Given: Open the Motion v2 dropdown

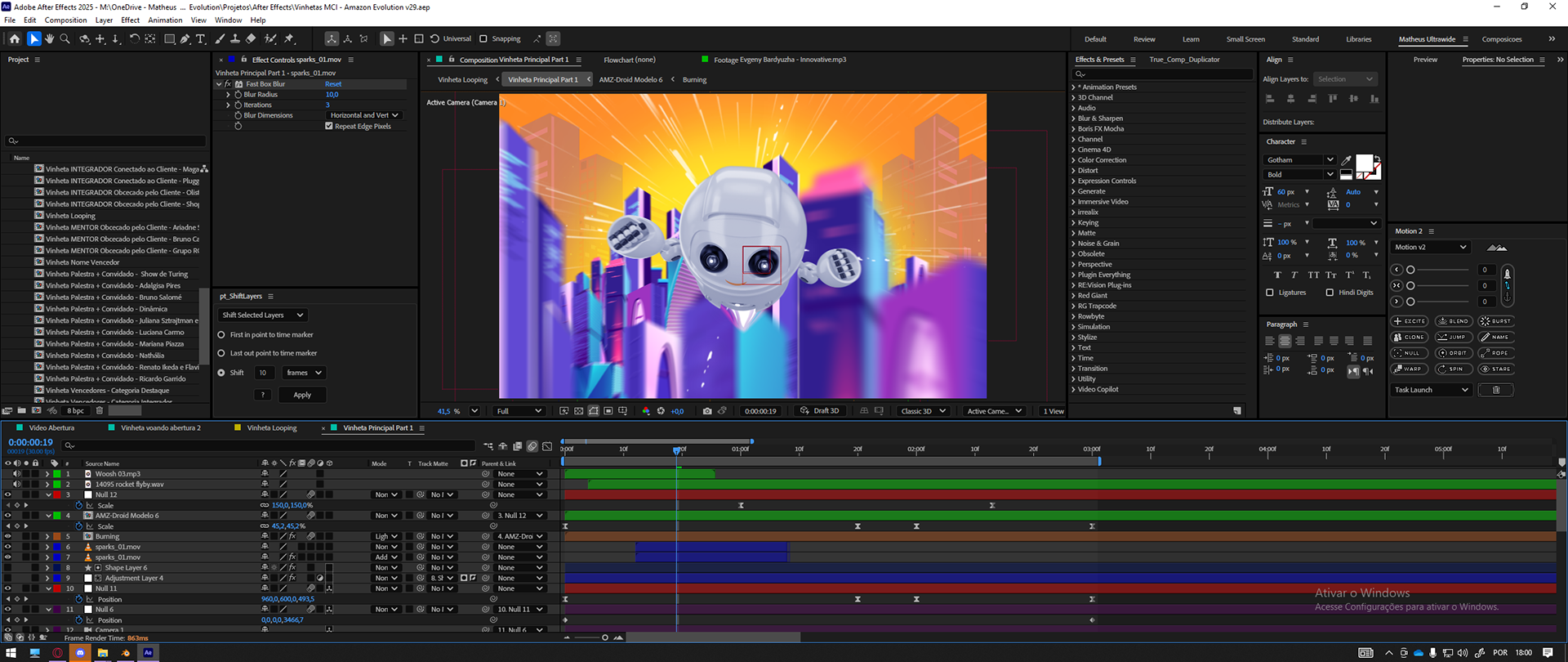Looking at the screenshot, I should pyautogui.click(x=1430, y=247).
